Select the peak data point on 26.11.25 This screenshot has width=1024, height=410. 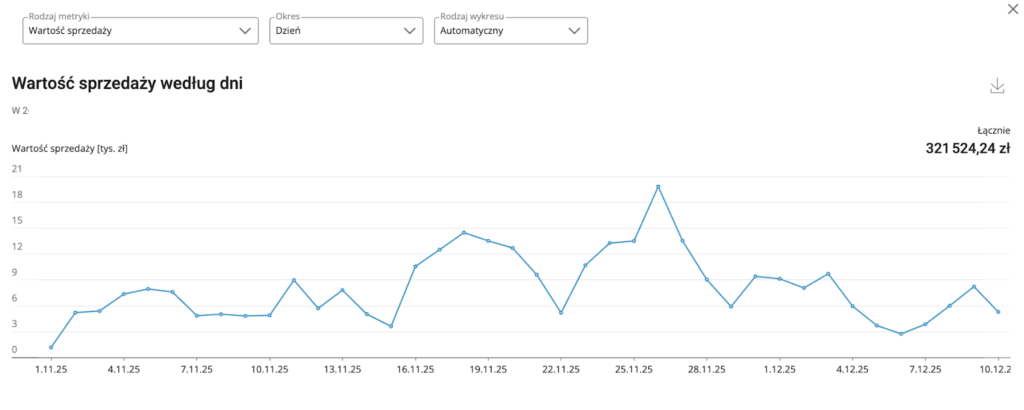click(658, 187)
